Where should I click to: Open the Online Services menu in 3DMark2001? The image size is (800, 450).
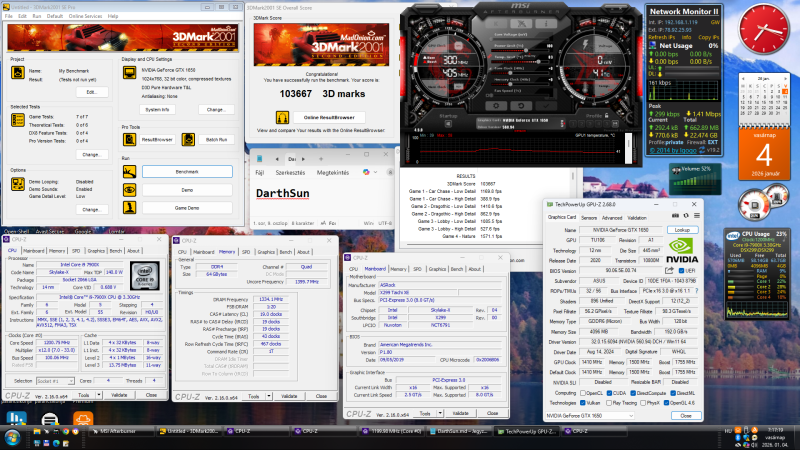(85, 16)
